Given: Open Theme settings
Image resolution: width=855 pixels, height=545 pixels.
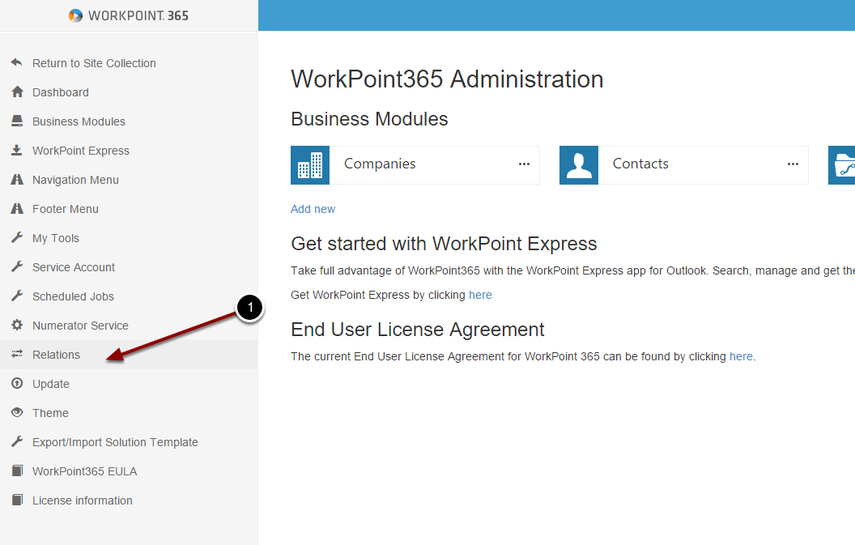Looking at the screenshot, I should click(x=50, y=413).
